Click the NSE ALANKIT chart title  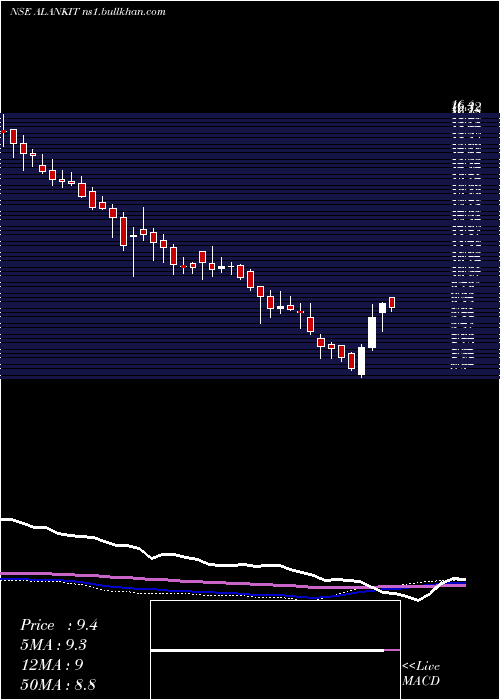[88, 12]
